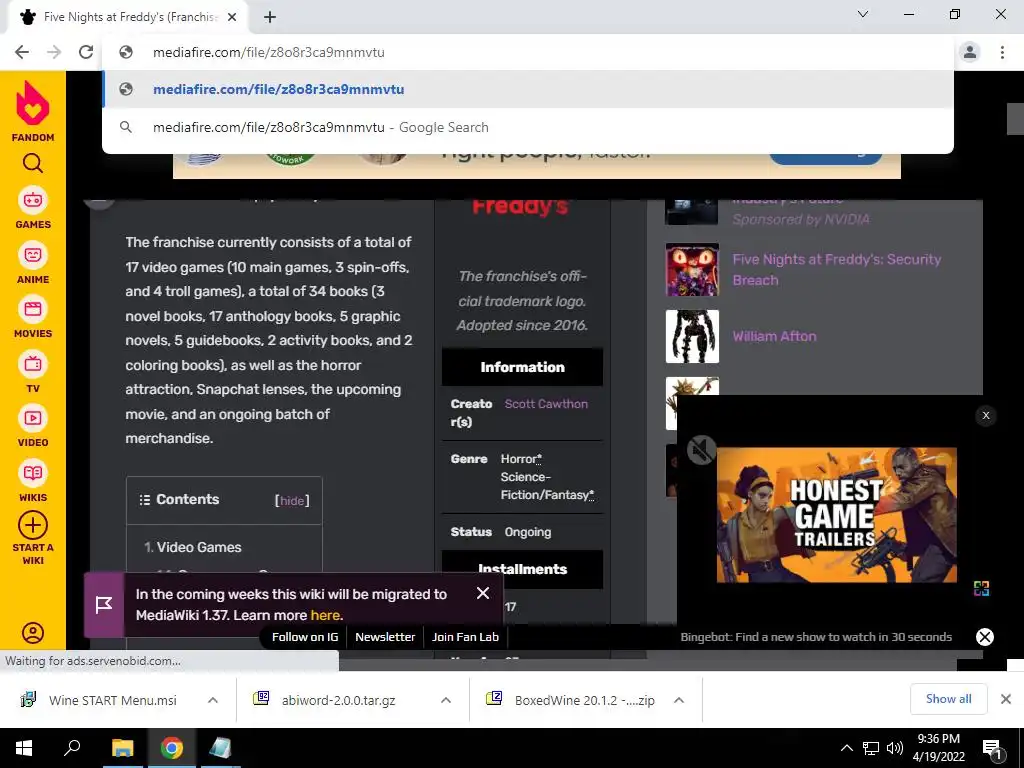Click the Newsletter button
This screenshot has width=1024, height=768.
click(385, 637)
